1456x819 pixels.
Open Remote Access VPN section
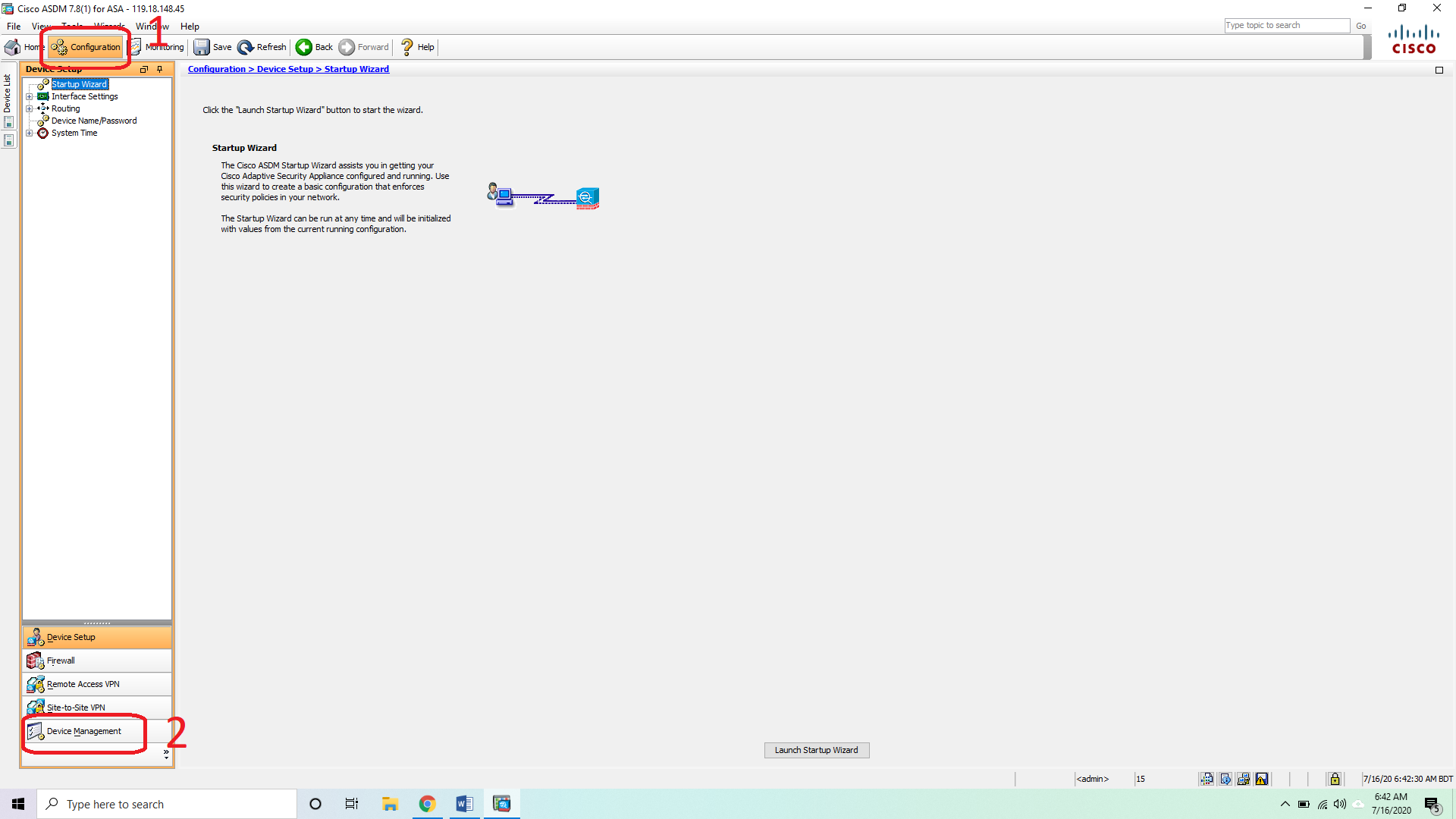(83, 684)
